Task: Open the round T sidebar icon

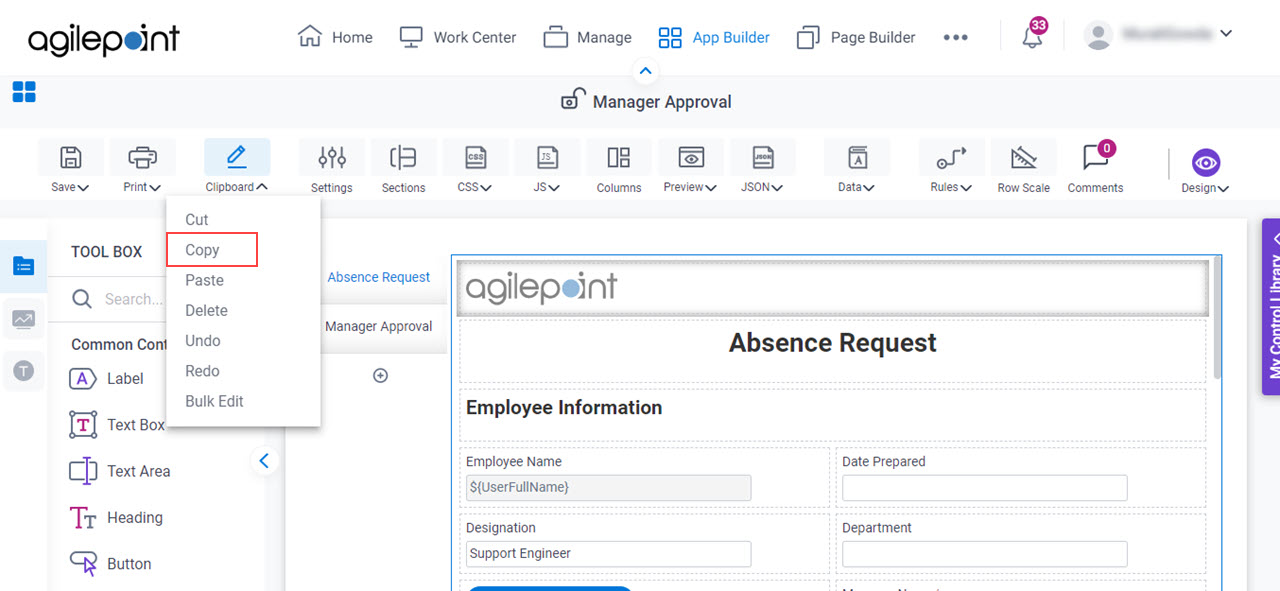Action: (x=23, y=371)
